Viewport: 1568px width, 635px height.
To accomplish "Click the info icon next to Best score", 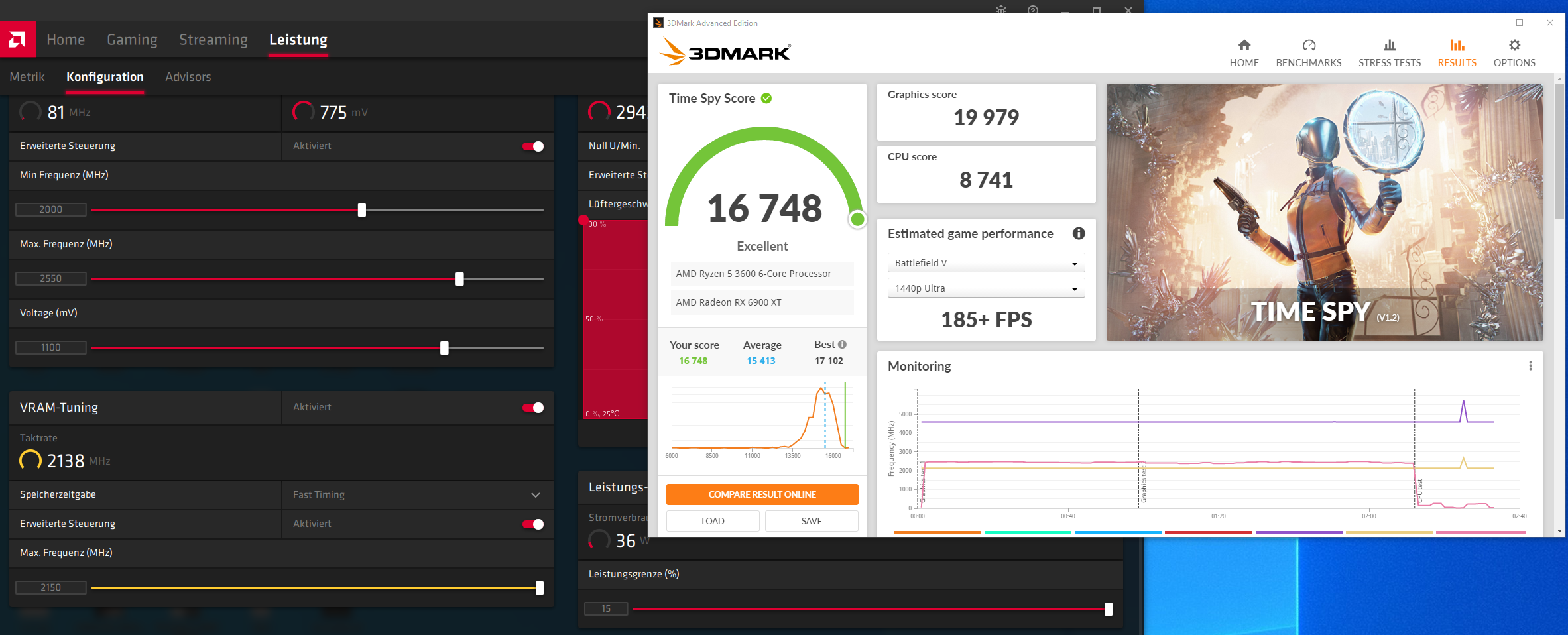I will click(842, 345).
